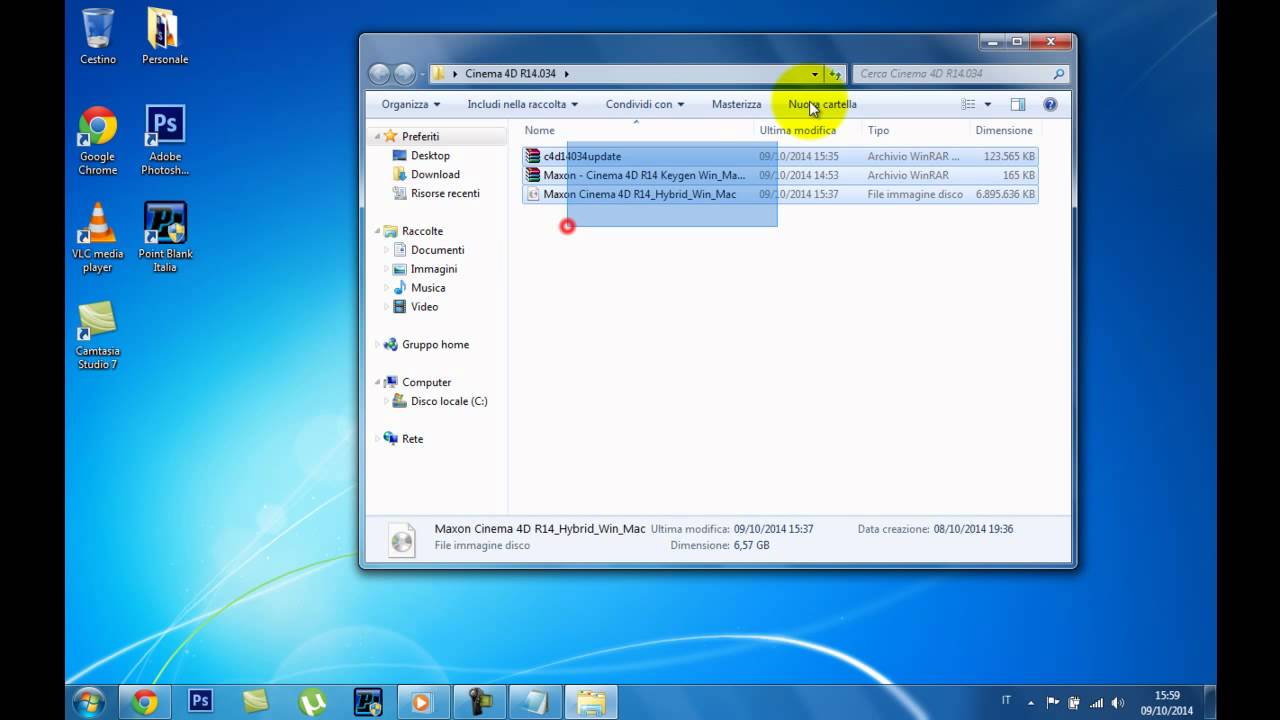The height and width of the screenshot is (720, 1280).
Task: Open the view options dropdown arrow
Action: [x=987, y=104]
